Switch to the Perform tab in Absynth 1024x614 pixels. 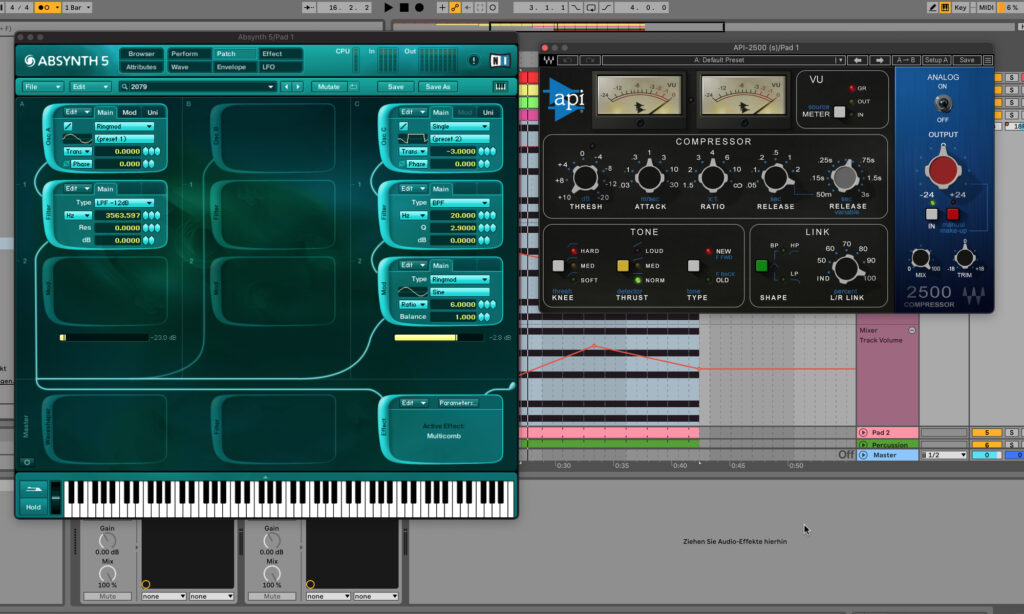[x=185, y=54]
